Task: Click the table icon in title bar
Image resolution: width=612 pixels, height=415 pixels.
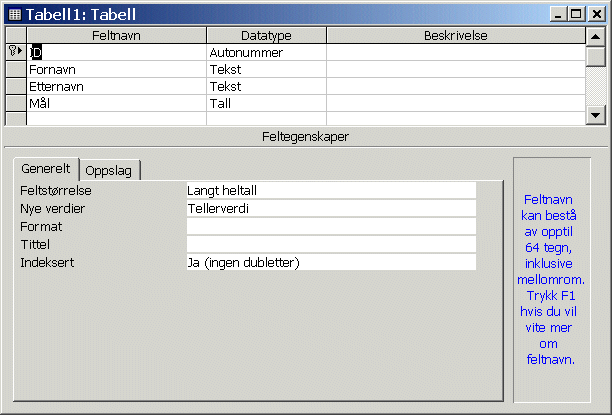Action: coord(15,14)
